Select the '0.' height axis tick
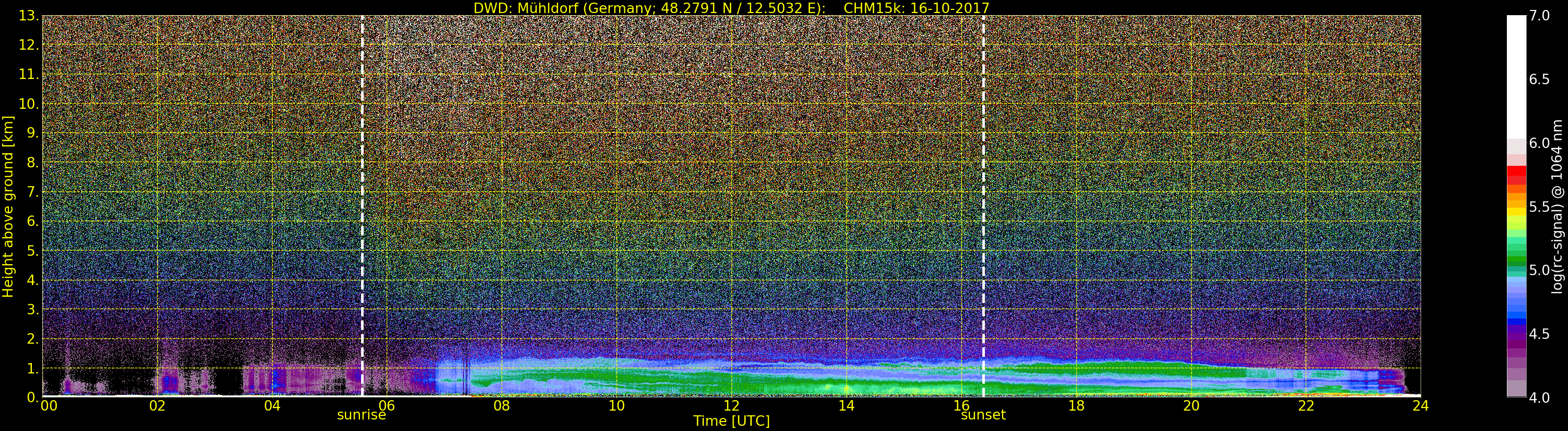This screenshot has width=1568, height=431. pyautogui.click(x=32, y=398)
